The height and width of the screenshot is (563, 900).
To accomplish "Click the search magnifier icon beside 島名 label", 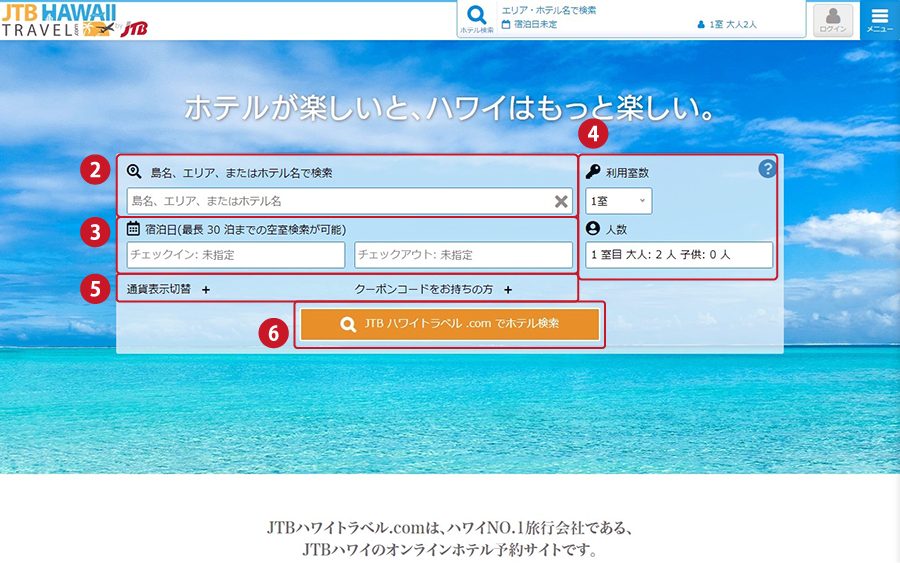I will [134, 171].
